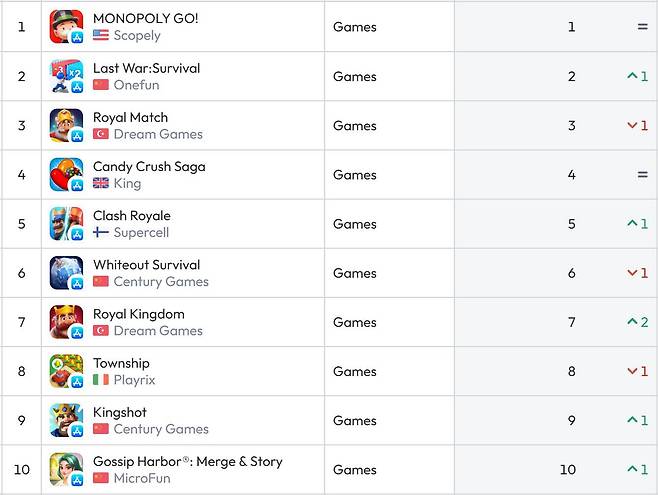Click the Royal Kingdom app icon
The width and height of the screenshot is (658, 495).
[x=66, y=322]
